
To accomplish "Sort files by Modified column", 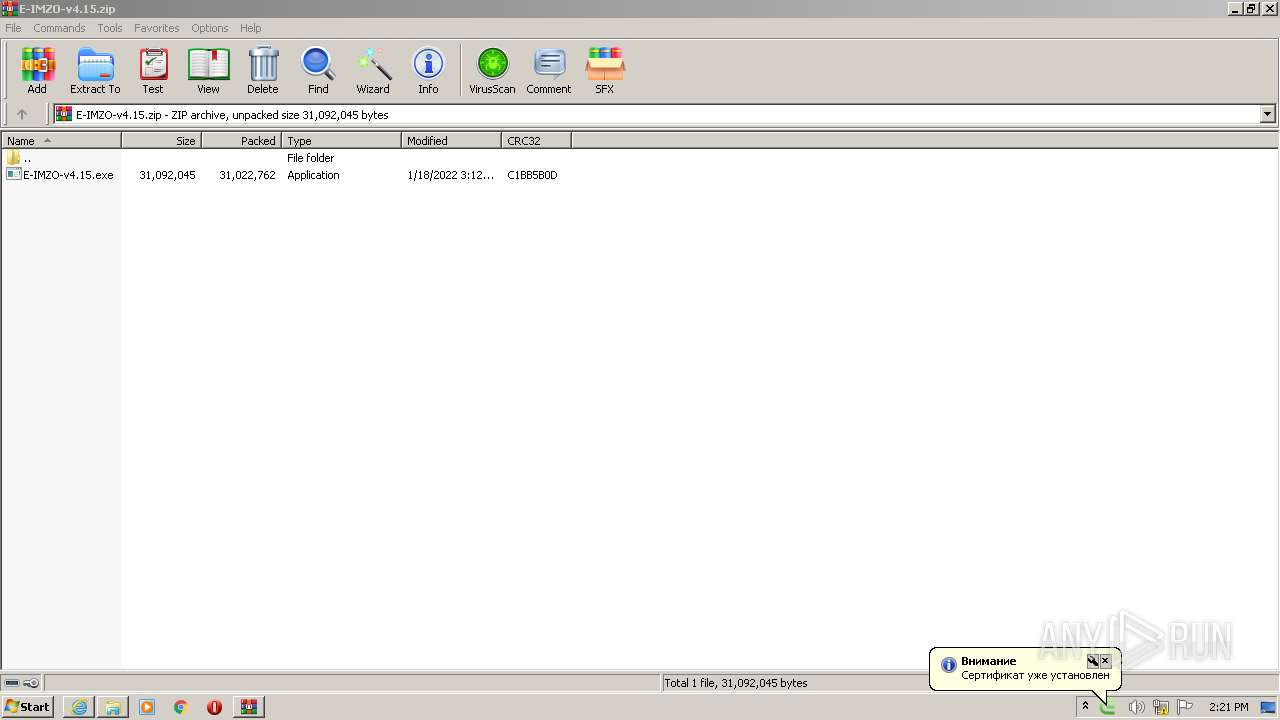I will click(x=451, y=140).
